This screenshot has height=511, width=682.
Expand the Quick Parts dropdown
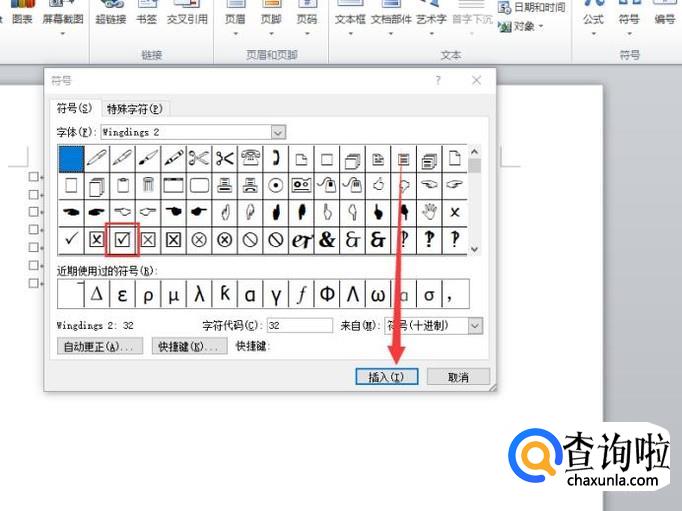pyautogui.click(x=391, y=34)
